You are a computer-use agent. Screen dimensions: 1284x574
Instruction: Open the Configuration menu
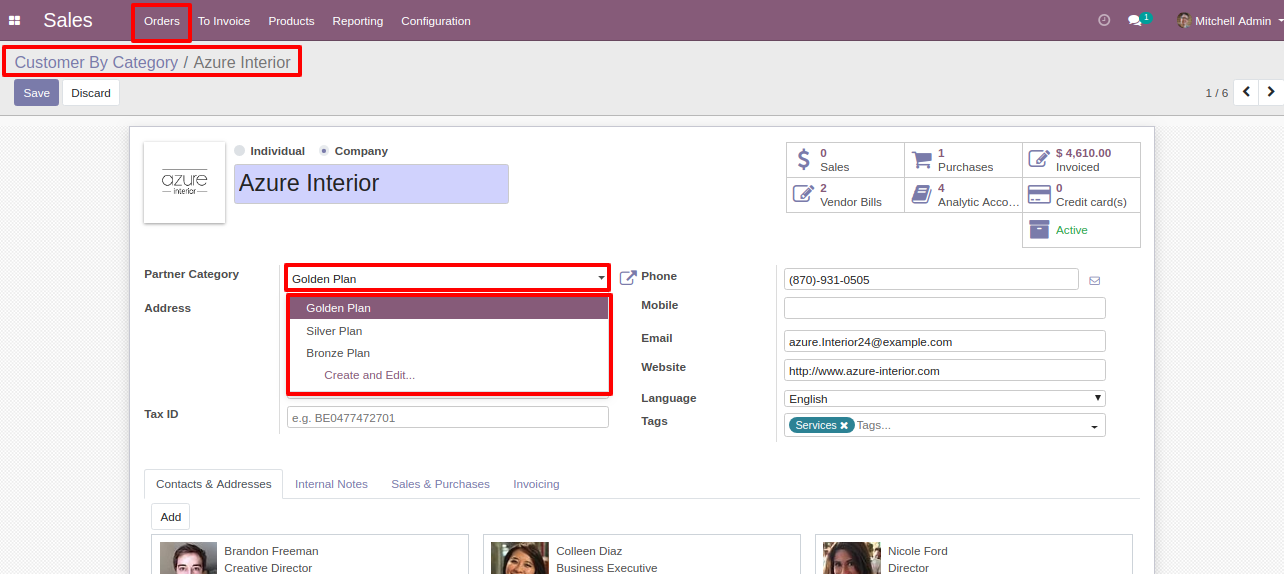436,21
